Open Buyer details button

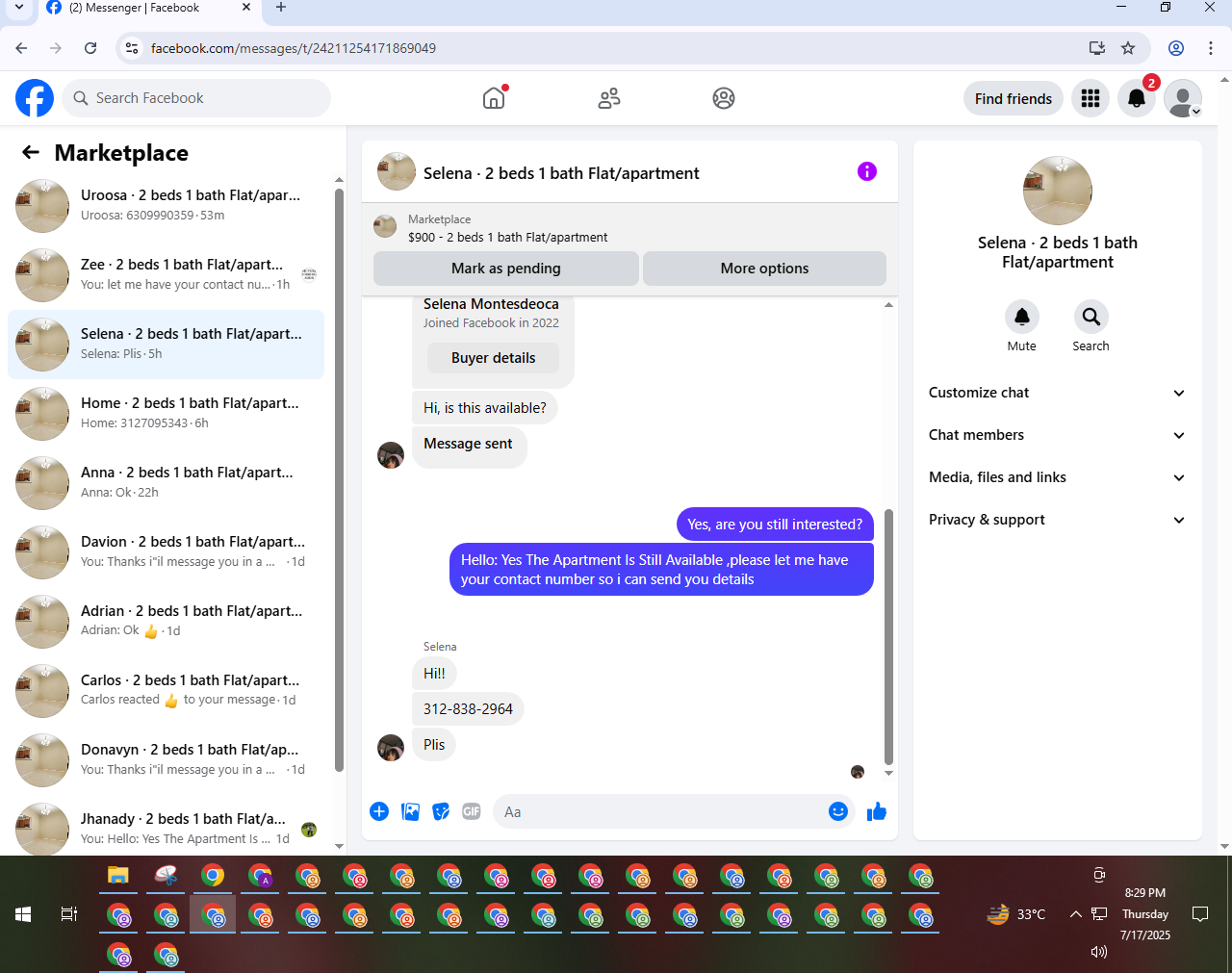click(493, 358)
